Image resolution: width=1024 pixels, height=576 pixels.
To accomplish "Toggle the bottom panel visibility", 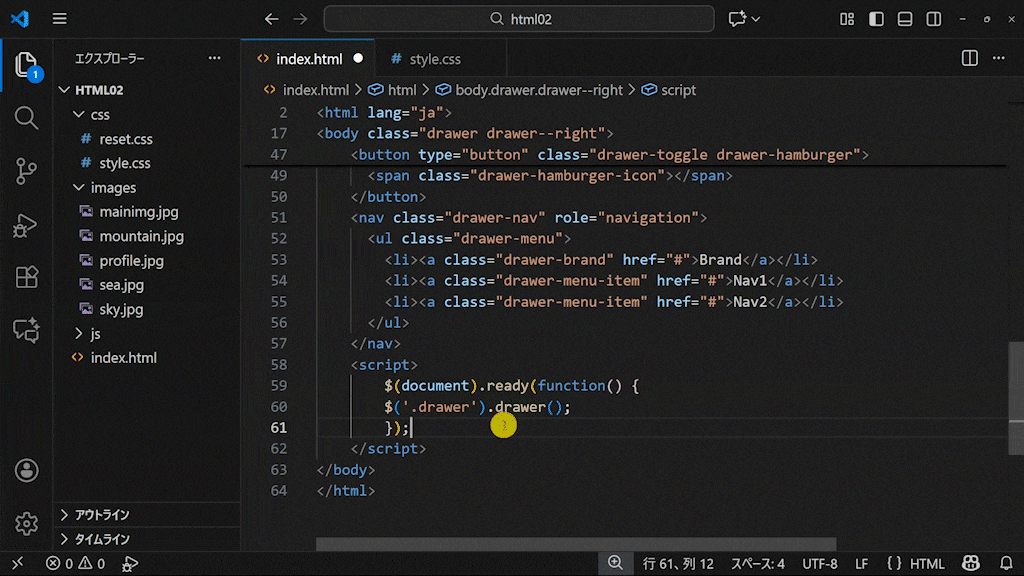I will click(905, 19).
